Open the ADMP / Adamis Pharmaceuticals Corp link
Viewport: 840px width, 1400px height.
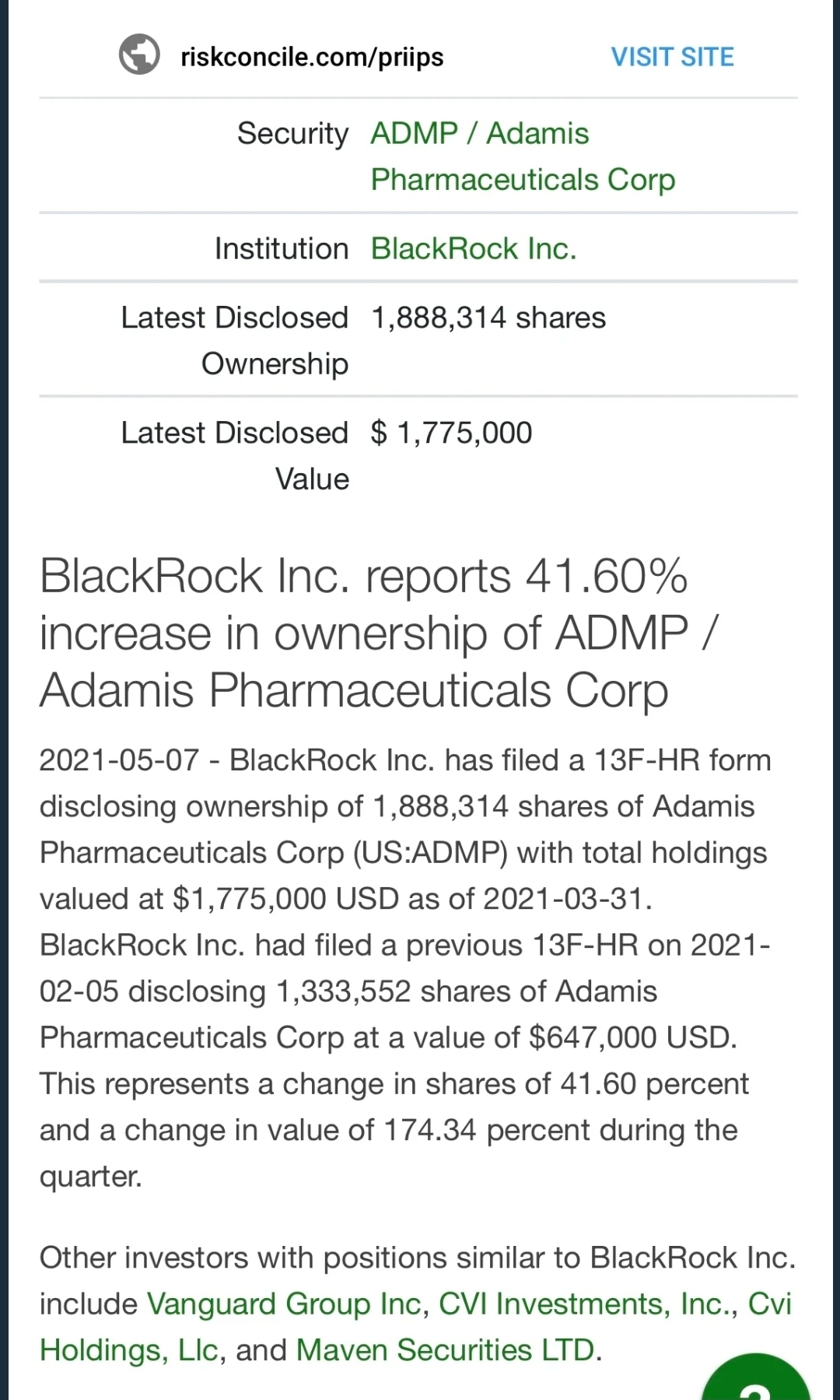[522, 156]
